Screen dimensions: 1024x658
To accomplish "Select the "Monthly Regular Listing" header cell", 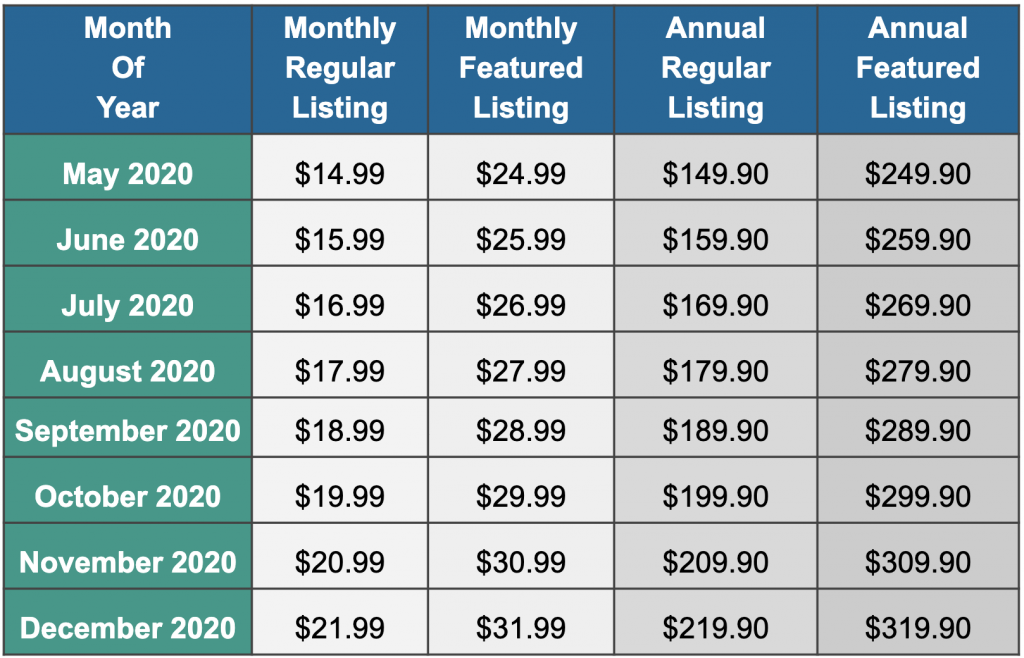I will click(x=340, y=68).
